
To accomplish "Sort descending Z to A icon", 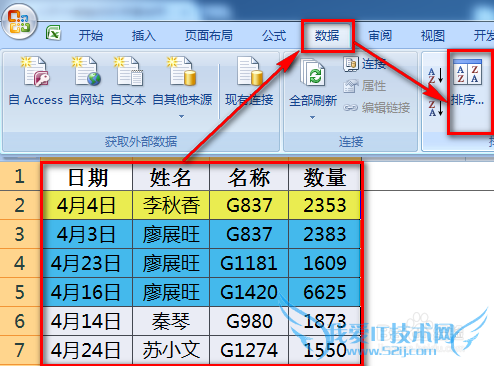I will [436, 108].
